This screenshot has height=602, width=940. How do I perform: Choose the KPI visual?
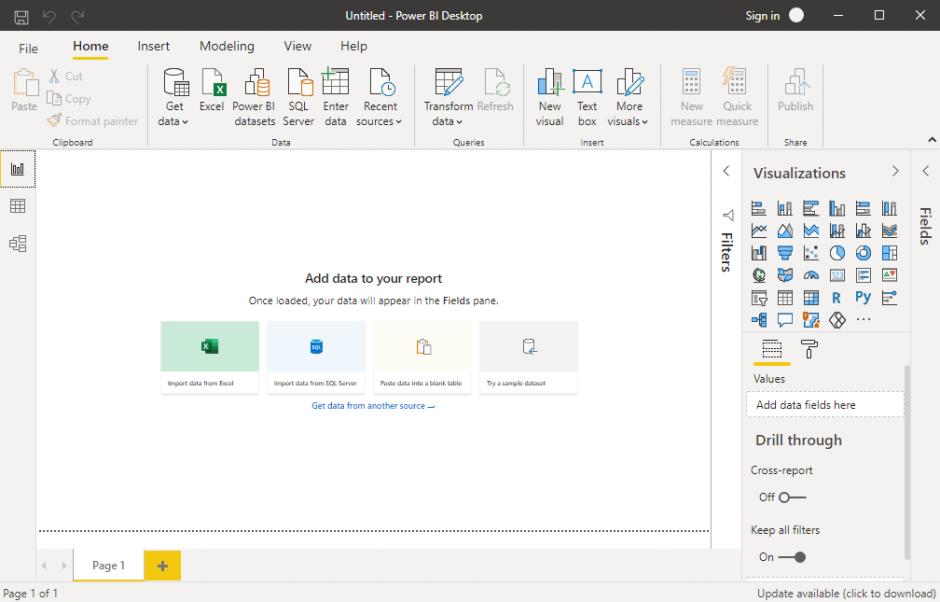[890, 275]
